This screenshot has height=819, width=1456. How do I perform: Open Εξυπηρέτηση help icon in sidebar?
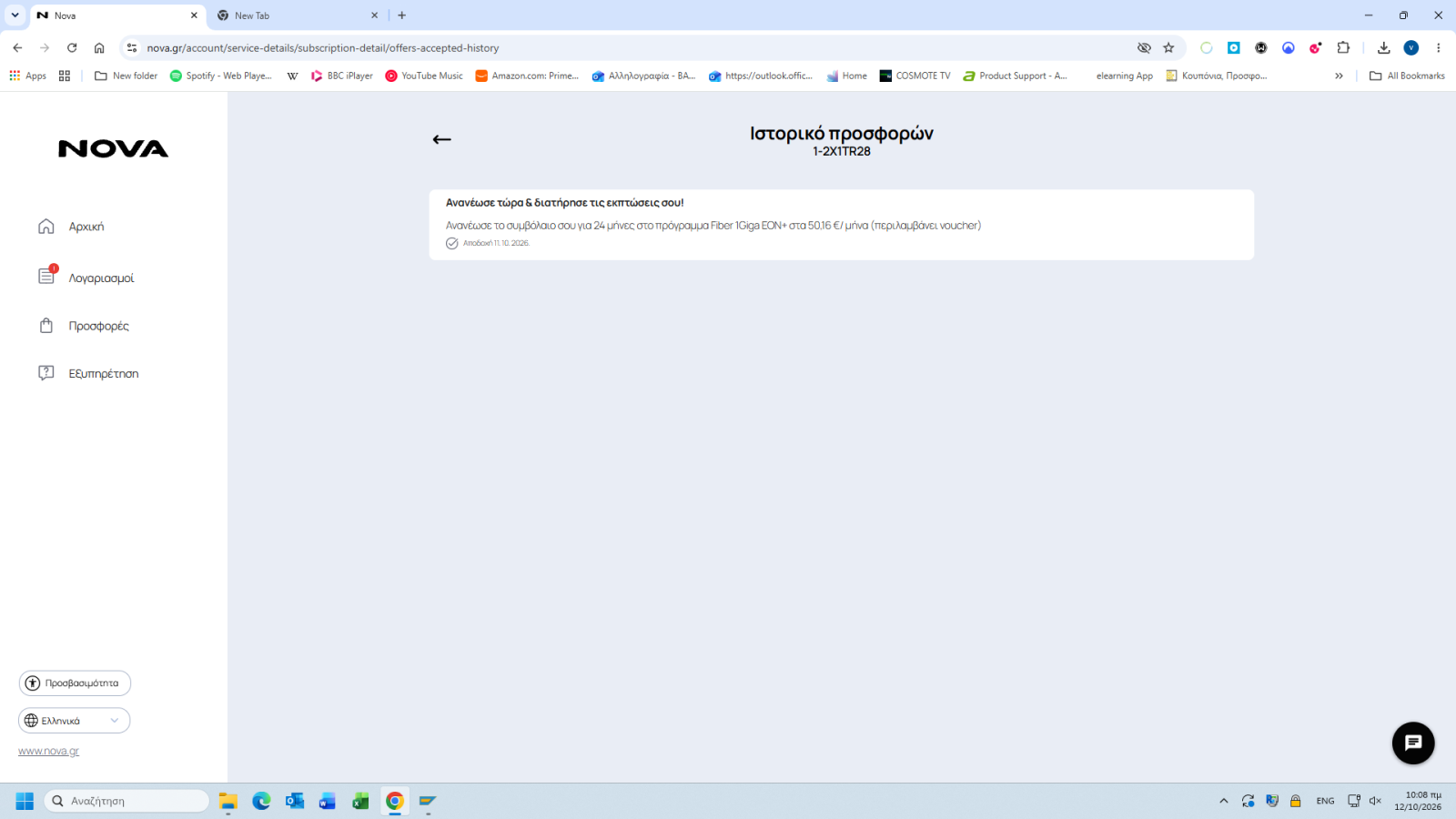46,373
